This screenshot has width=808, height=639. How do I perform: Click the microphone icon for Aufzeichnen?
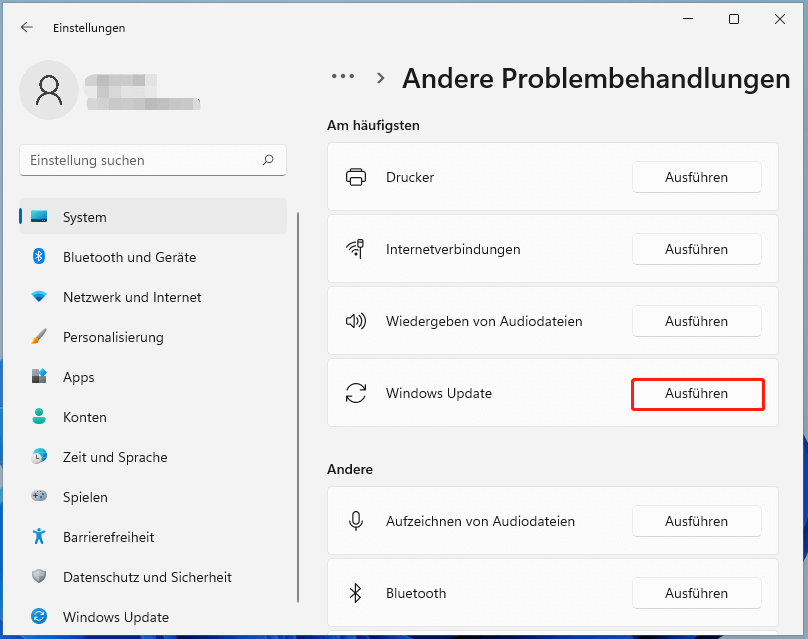pyautogui.click(x=356, y=521)
